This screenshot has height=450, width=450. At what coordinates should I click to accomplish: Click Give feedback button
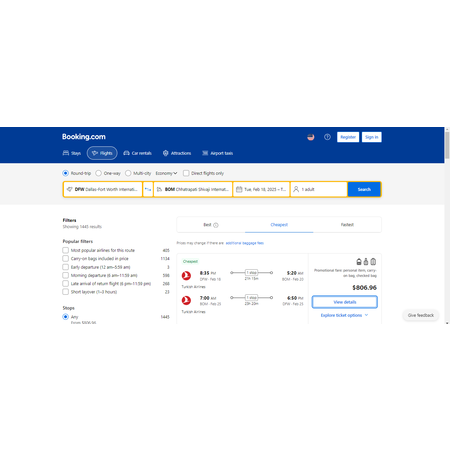(x=421, y=315)
